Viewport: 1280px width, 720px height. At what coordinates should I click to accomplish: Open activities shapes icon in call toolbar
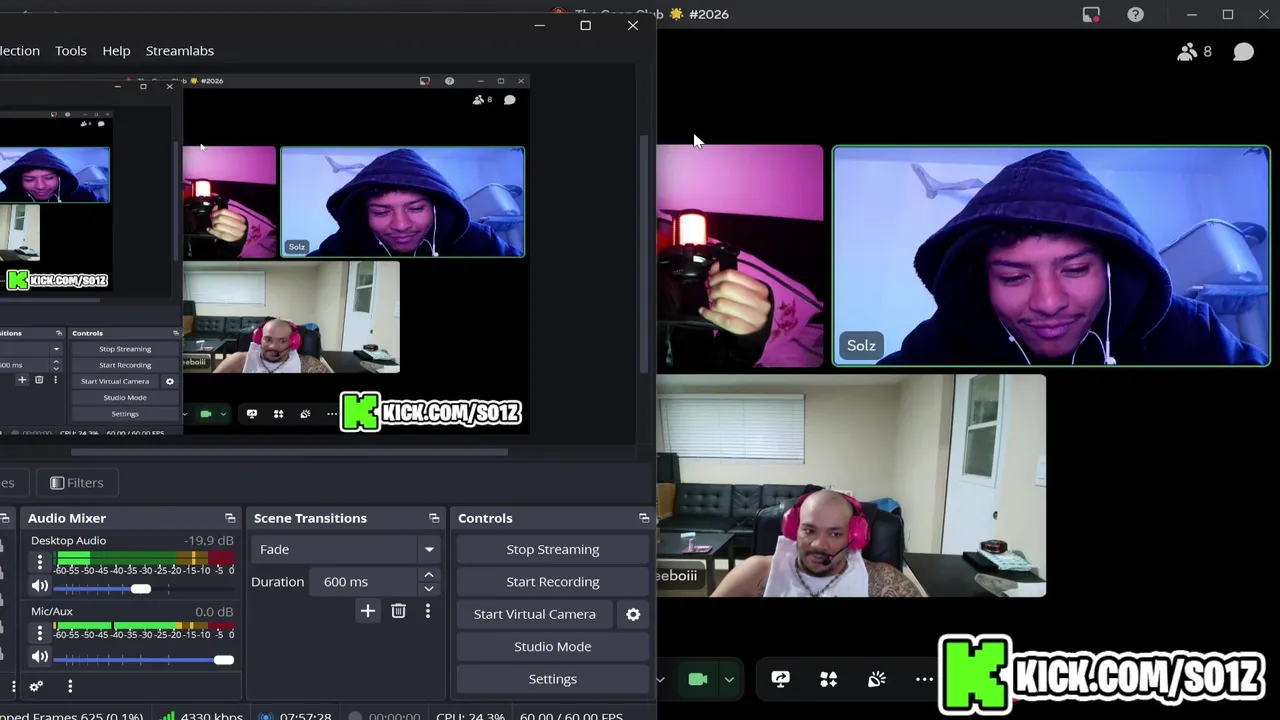point(829,679)
